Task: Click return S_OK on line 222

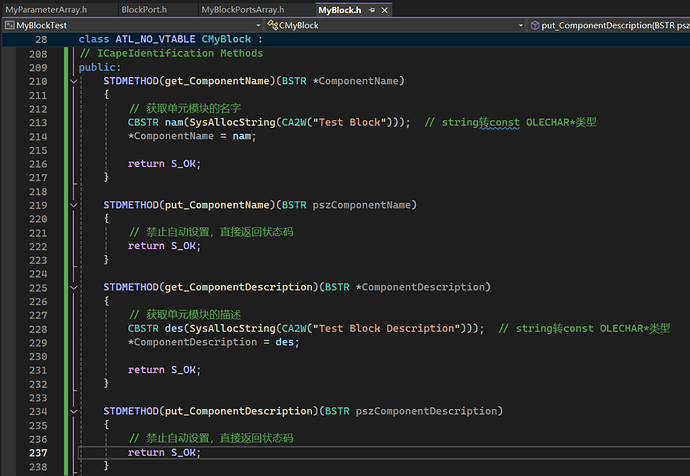Action: pyautogui.click(x=164, y=246)
